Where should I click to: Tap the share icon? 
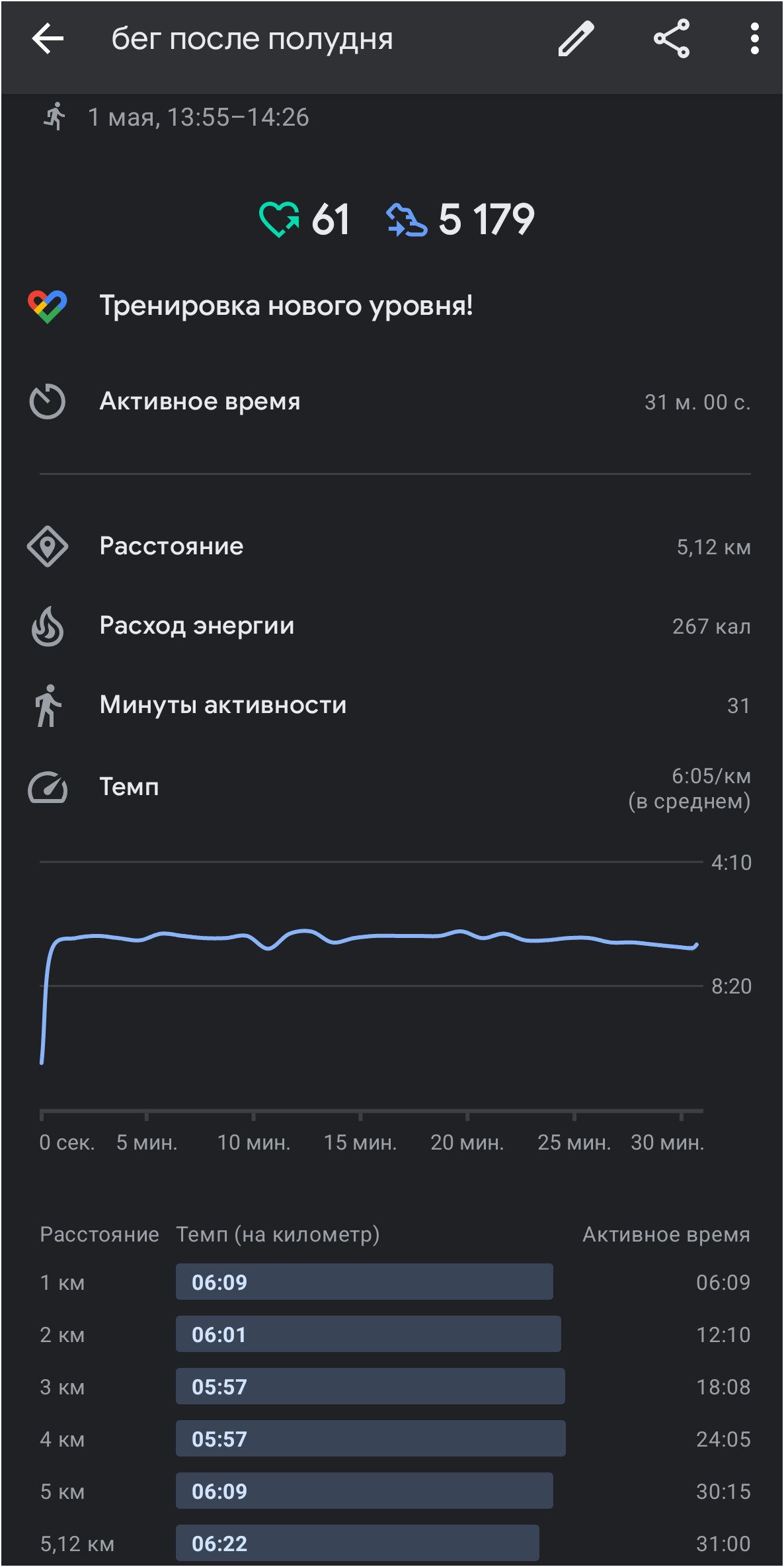(672, 38)
